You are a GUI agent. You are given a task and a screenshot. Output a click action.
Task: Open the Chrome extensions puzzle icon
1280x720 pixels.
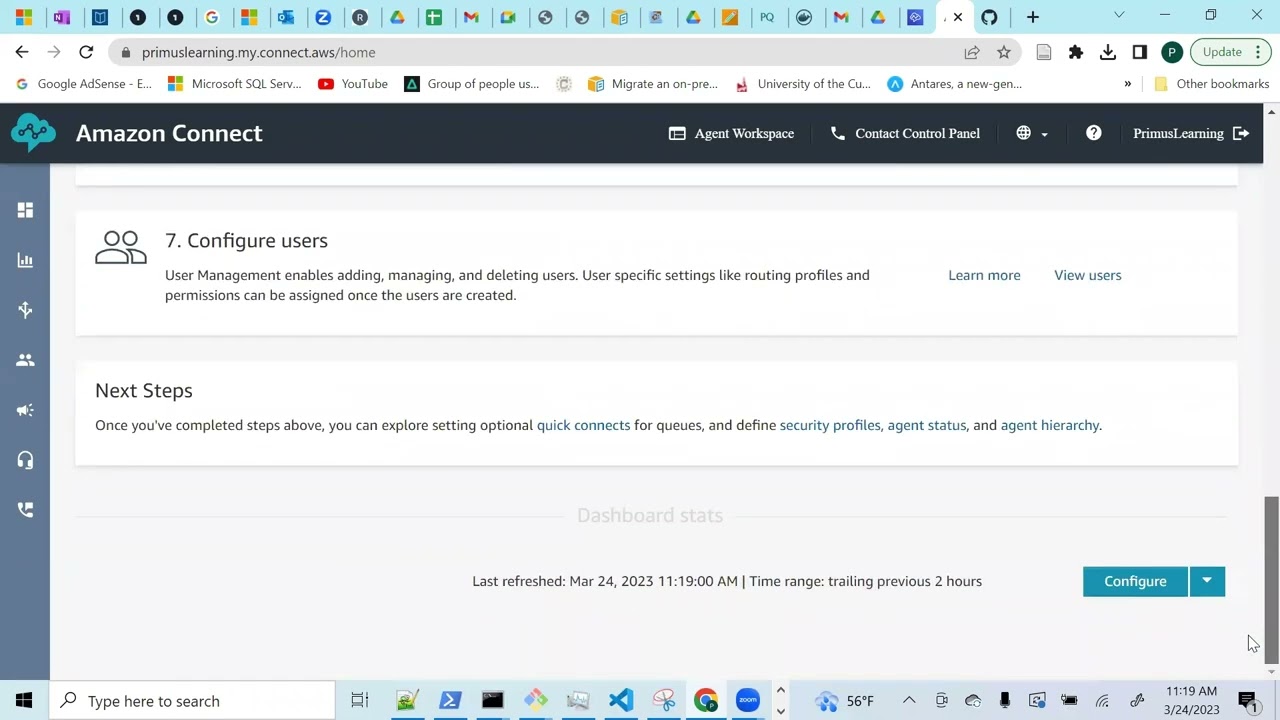(1076, 52)
